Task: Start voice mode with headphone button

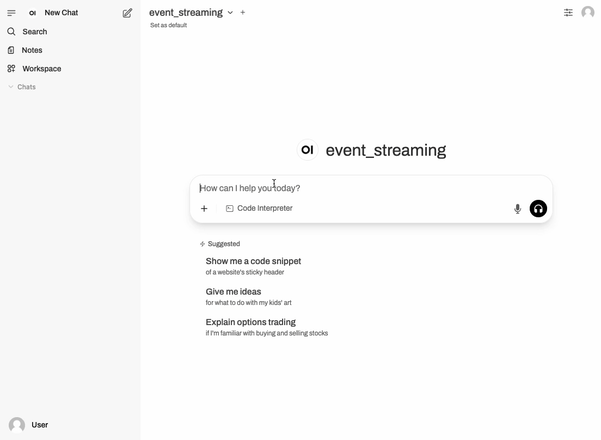Action: pos(538,209)
